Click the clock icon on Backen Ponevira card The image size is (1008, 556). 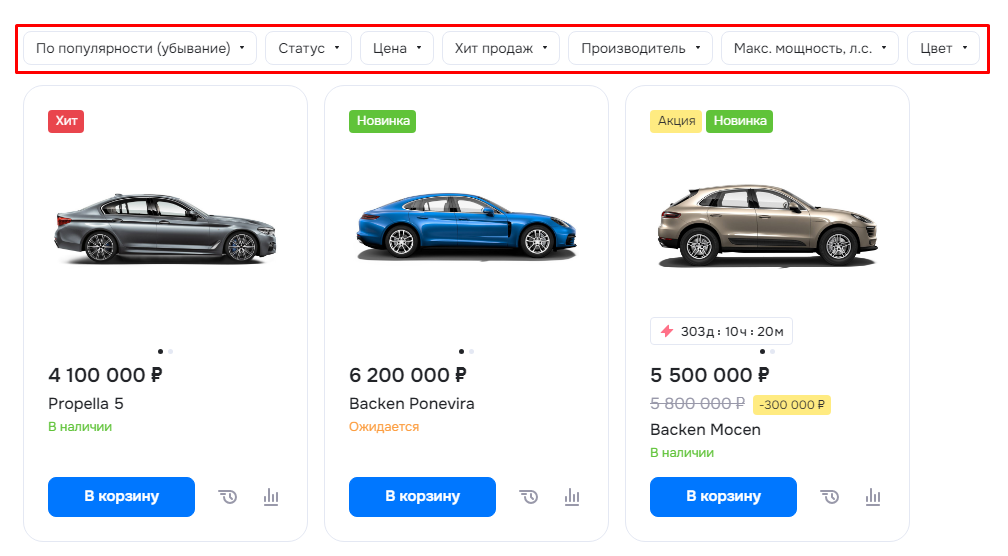click(529, 497)
